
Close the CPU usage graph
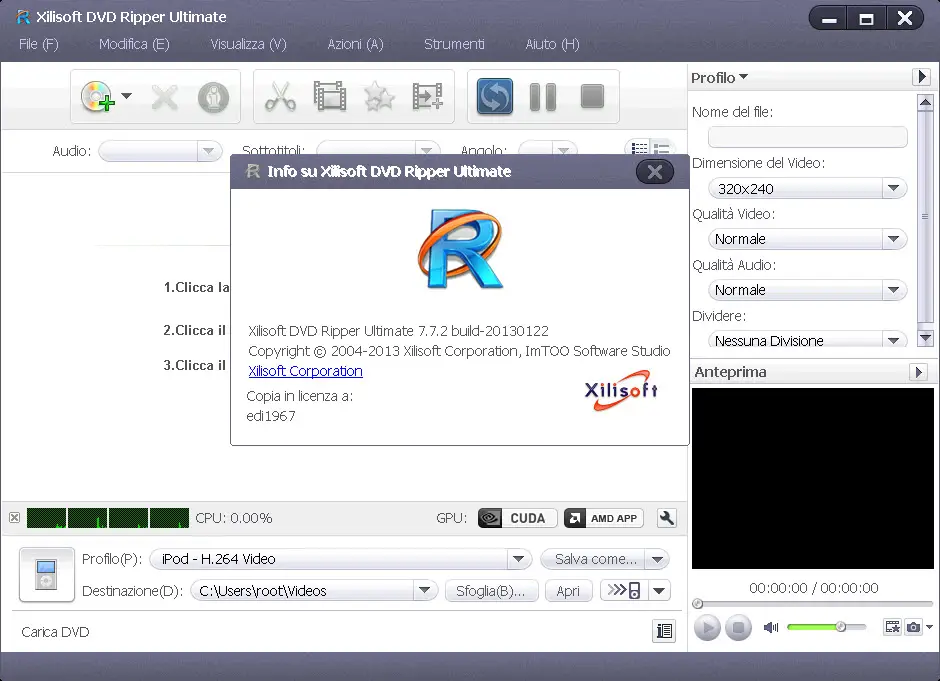click(14, 518)
